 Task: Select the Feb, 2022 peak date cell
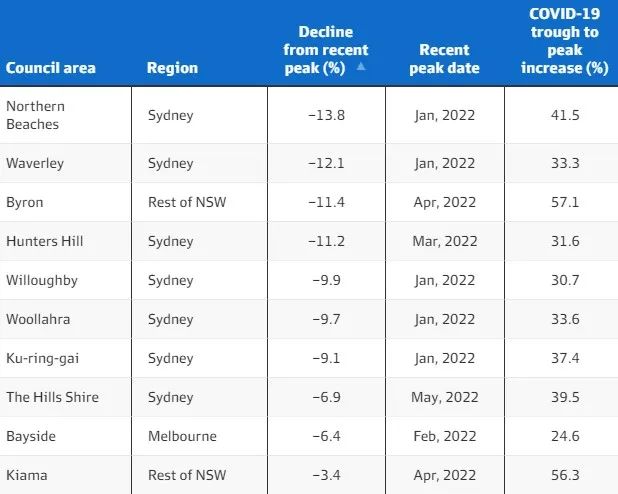click(445, 436)
